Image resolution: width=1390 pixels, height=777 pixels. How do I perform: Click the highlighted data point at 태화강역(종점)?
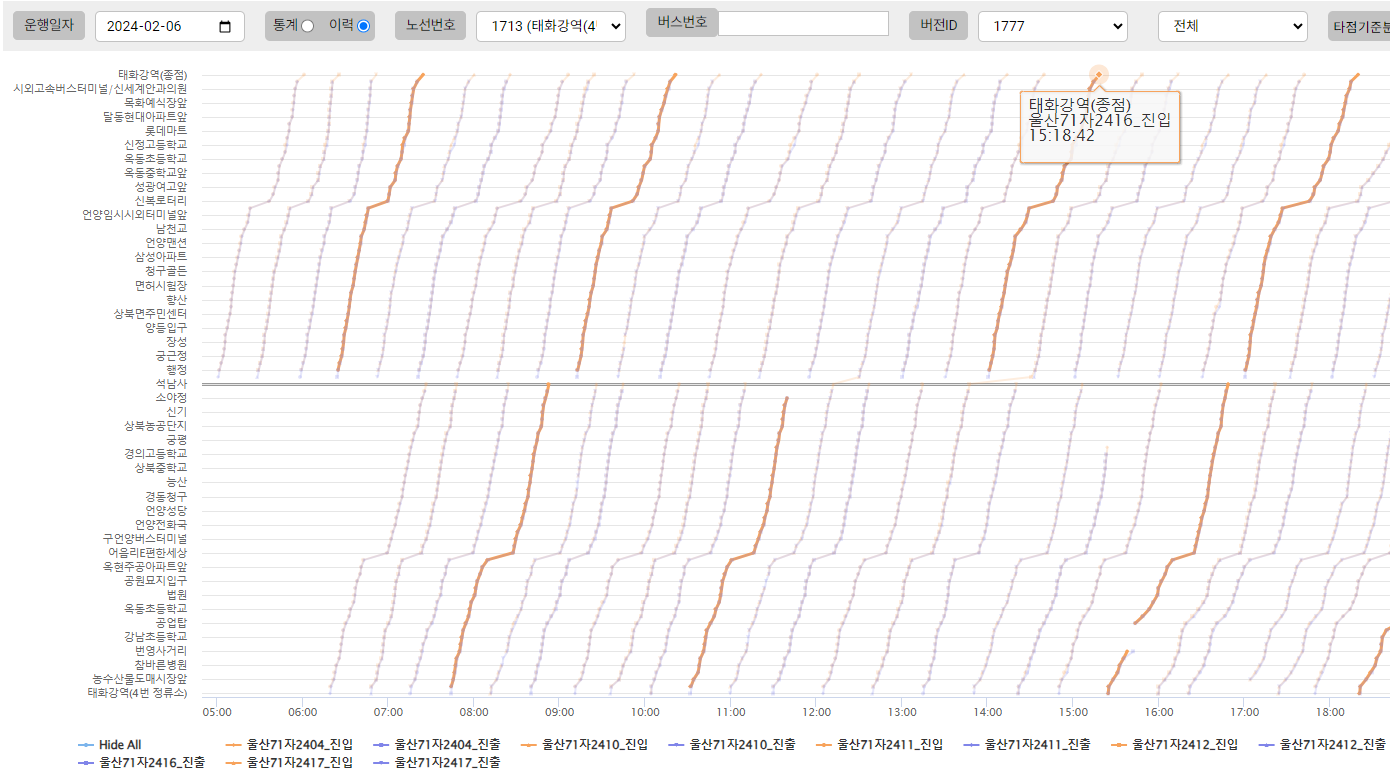tap(1098, 74)
